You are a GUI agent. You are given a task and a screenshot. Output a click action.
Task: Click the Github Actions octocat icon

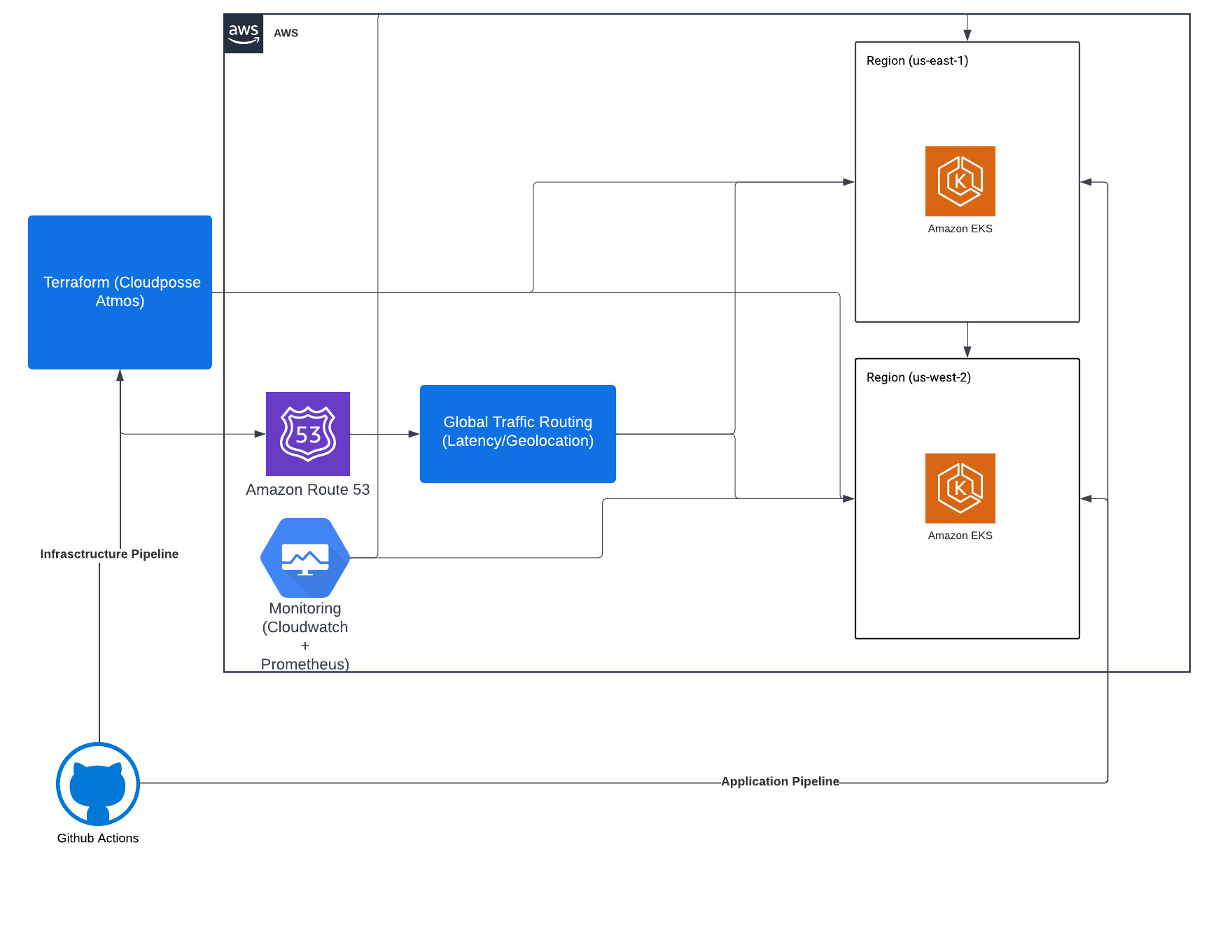98,784
